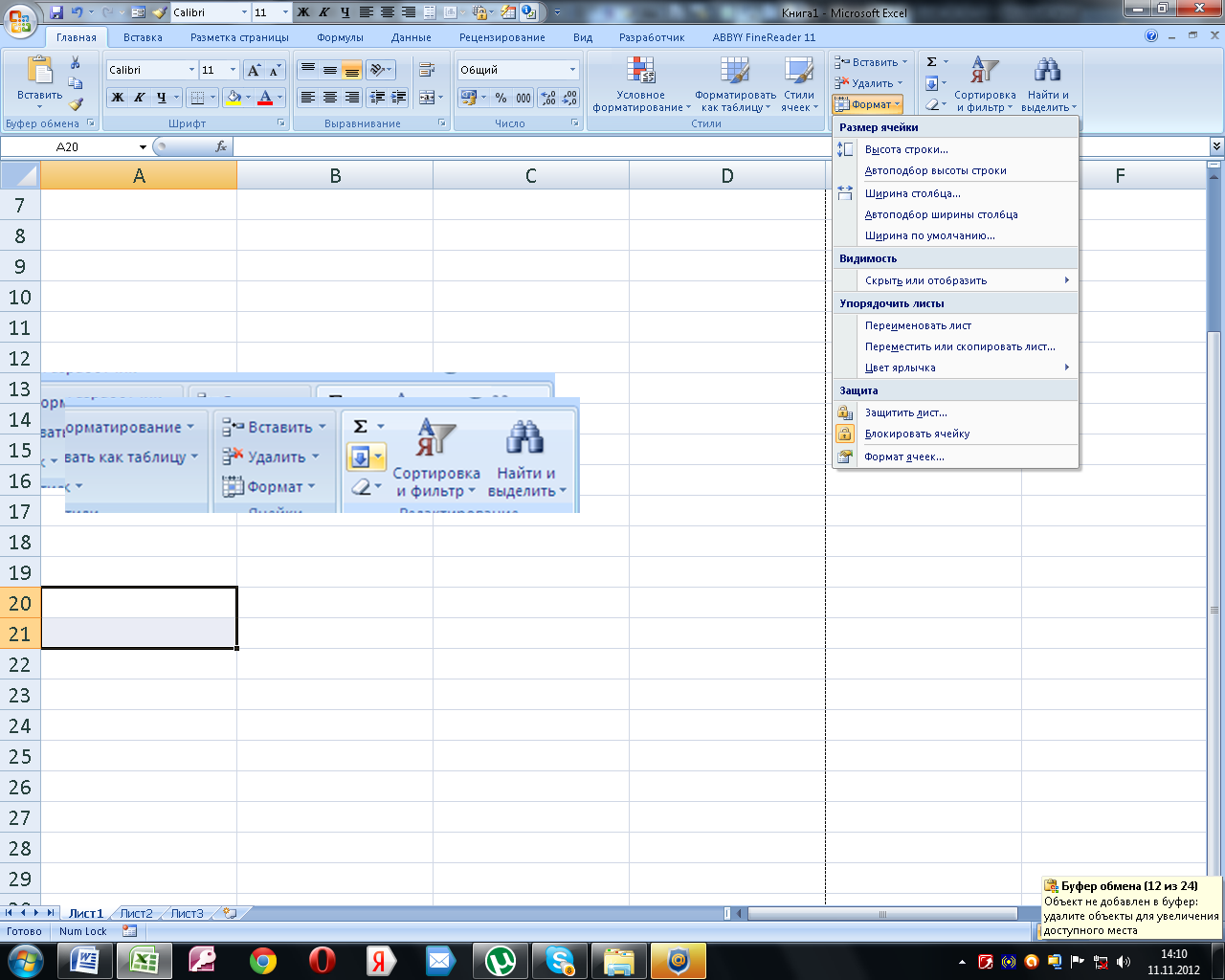1225x980 pixels.
Task: Click the Fill down arrow icon
Action: (x=932, y=83)
